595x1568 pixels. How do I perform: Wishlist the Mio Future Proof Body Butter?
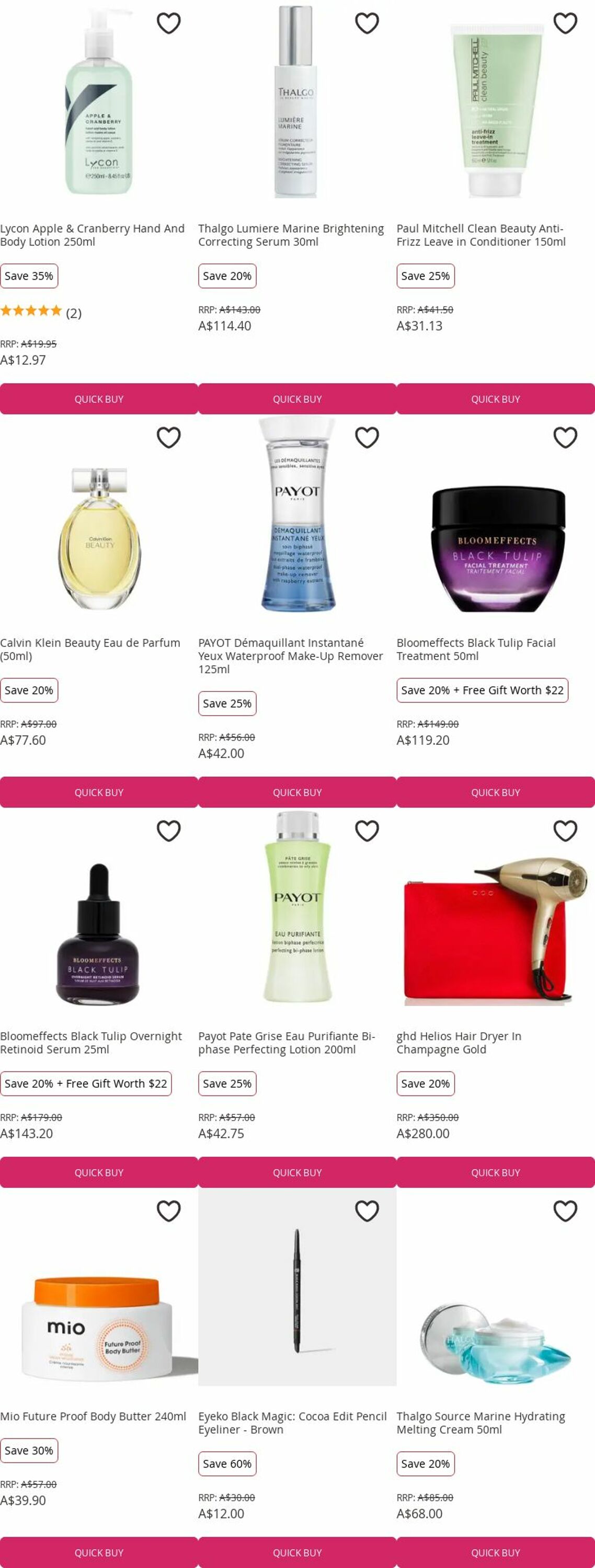click(x=169, y=1212)
